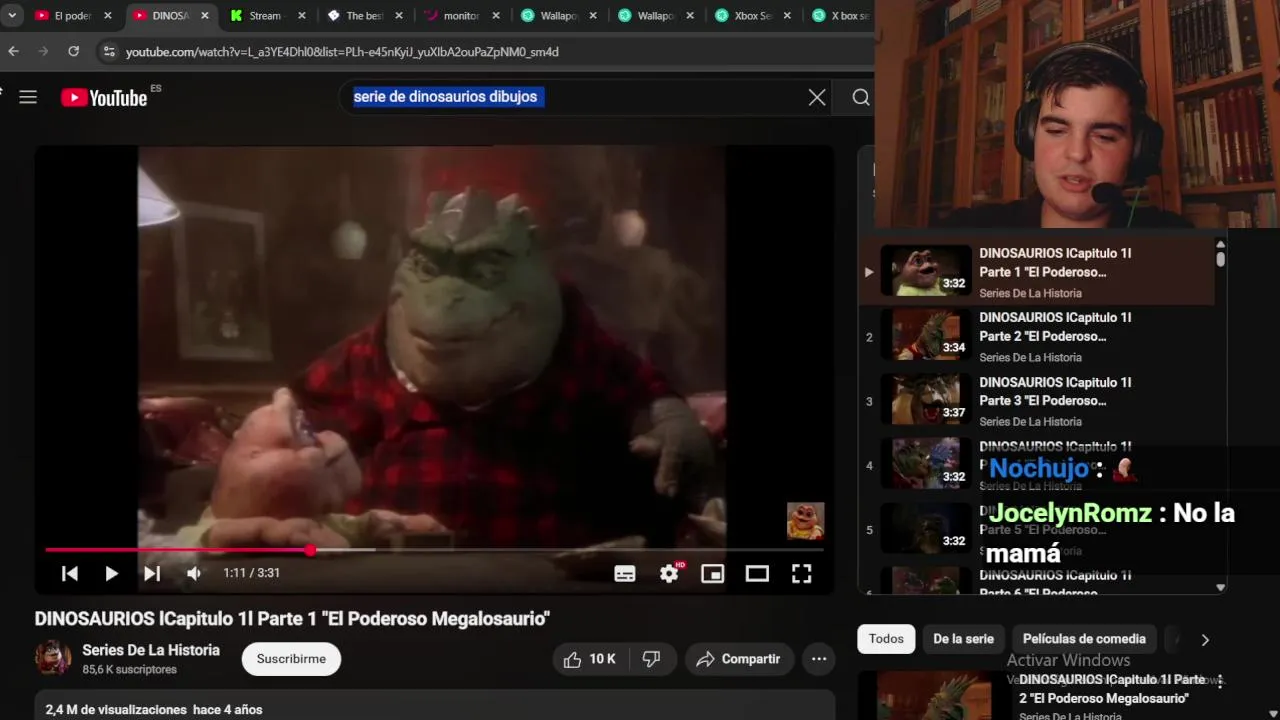Play the paused video
This screenshot has height=720, width=1280.
pos(111,573)
